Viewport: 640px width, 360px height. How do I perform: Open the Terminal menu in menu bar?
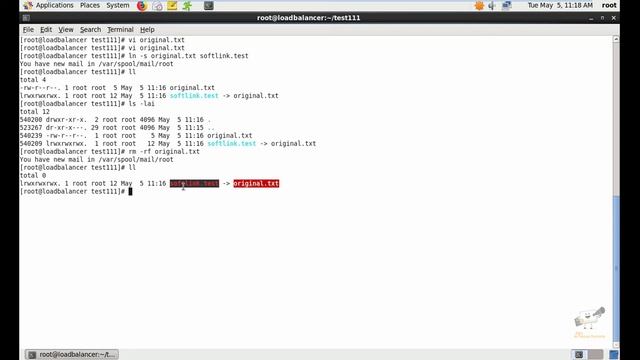pos(120,29)
